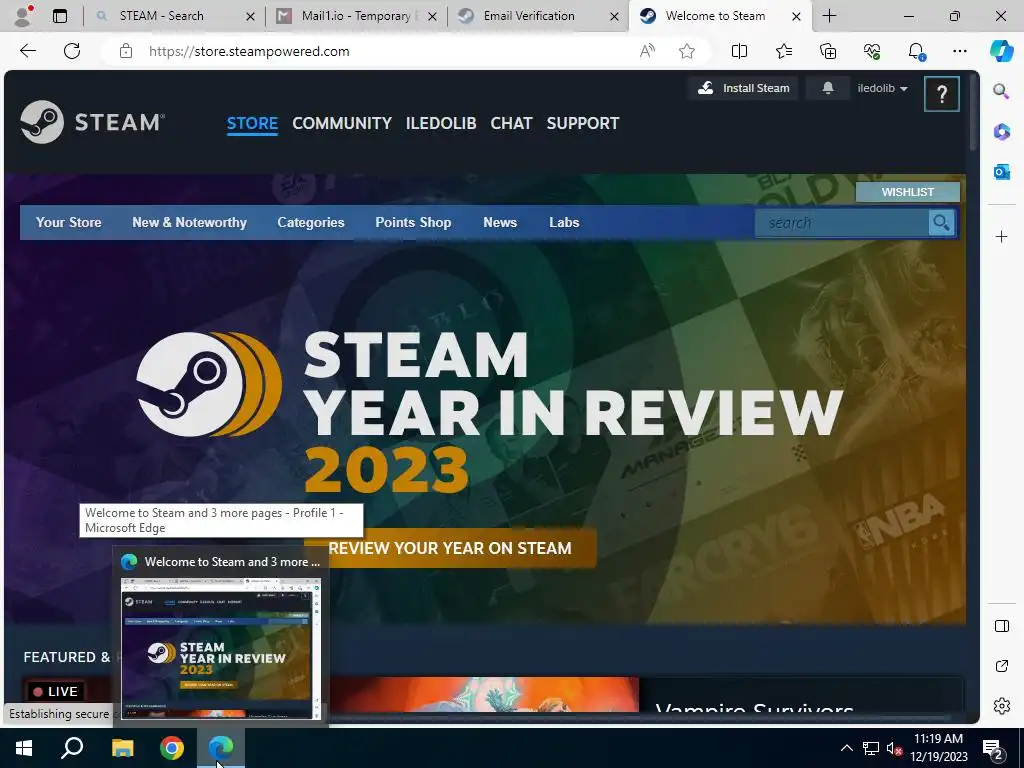The image size is (1024, 768).
Task: Launch Google Chrome from taskbar
Action: [x=172, y=748]
